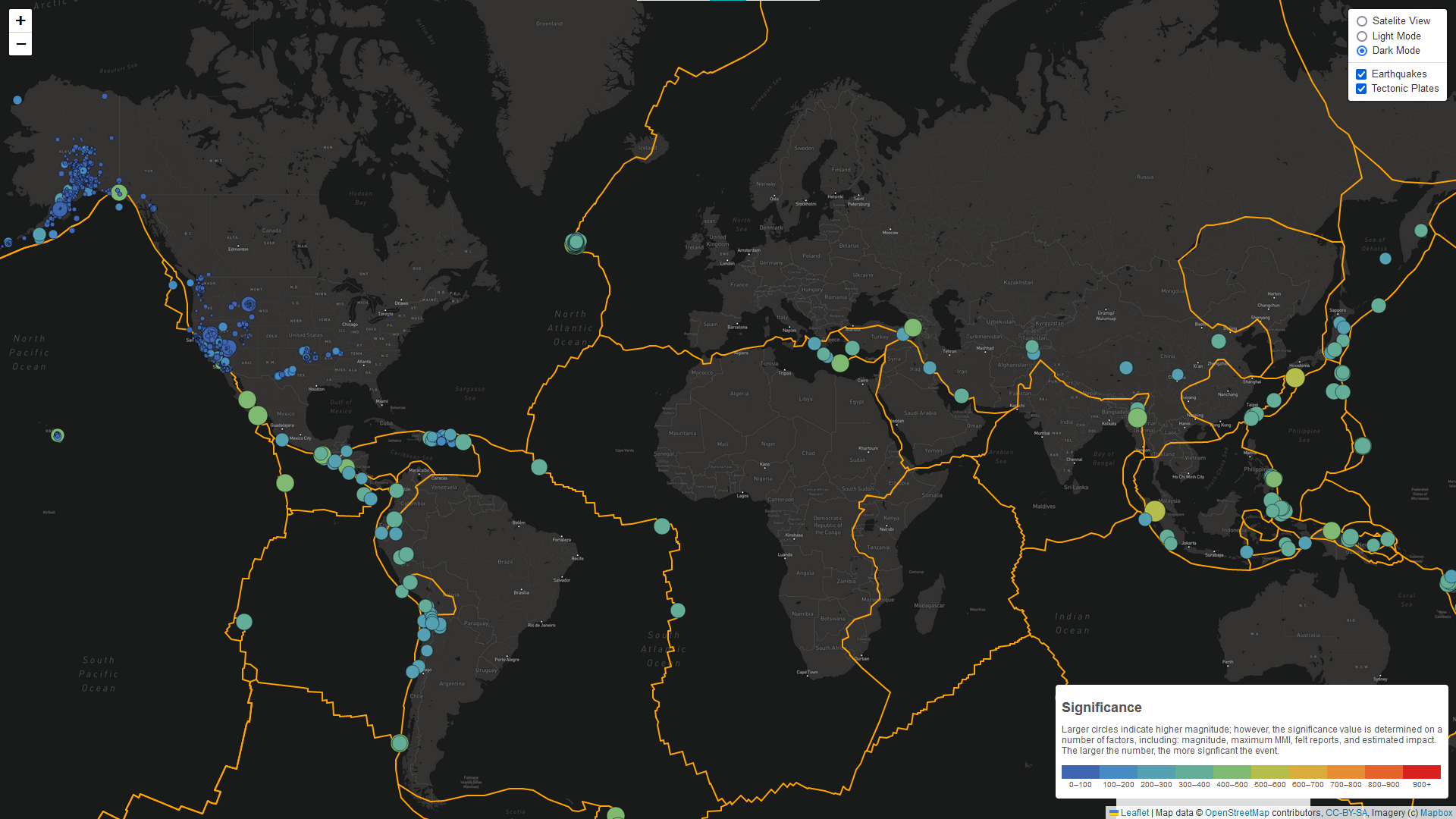Select the Satelite View radio button
The width and height of the screenshot is (1456, 819).
(x=1362, y=21)
